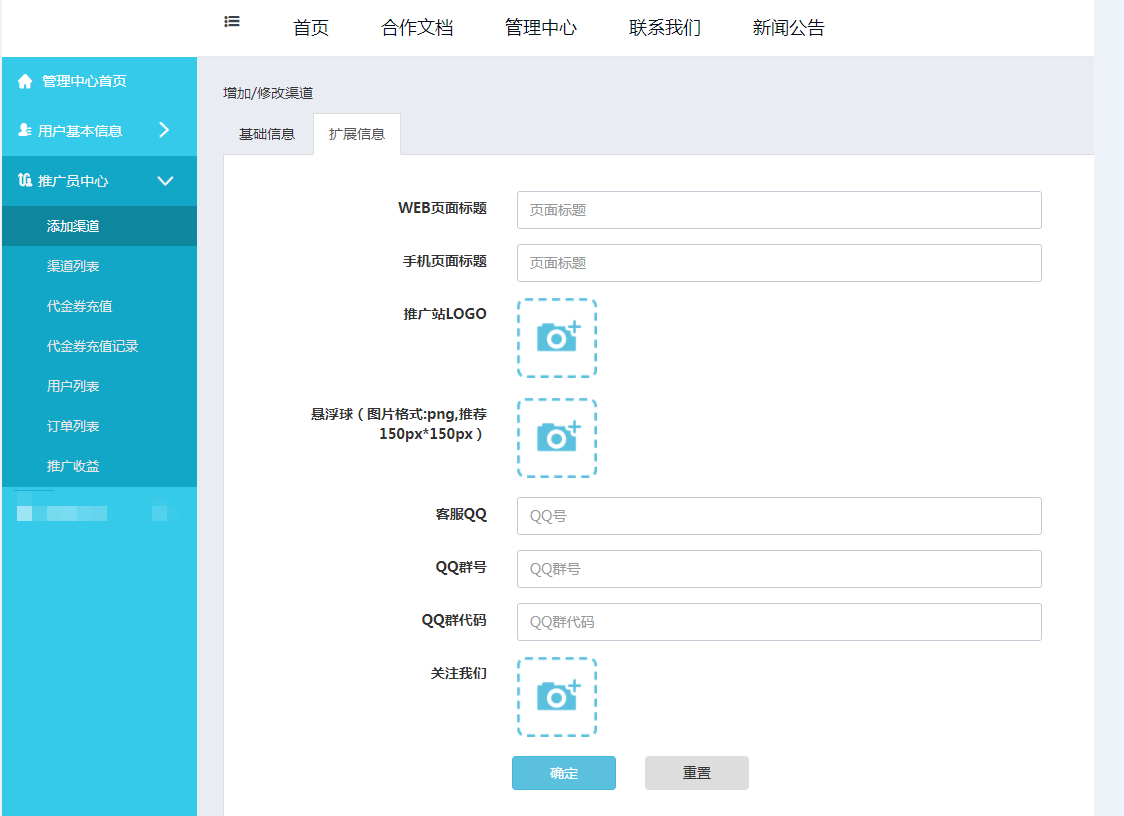Go to 代金券充值记录 in the sidebar
This screenshot has width=1124, height=816.
pyautogui.click(x=92, y=346)
